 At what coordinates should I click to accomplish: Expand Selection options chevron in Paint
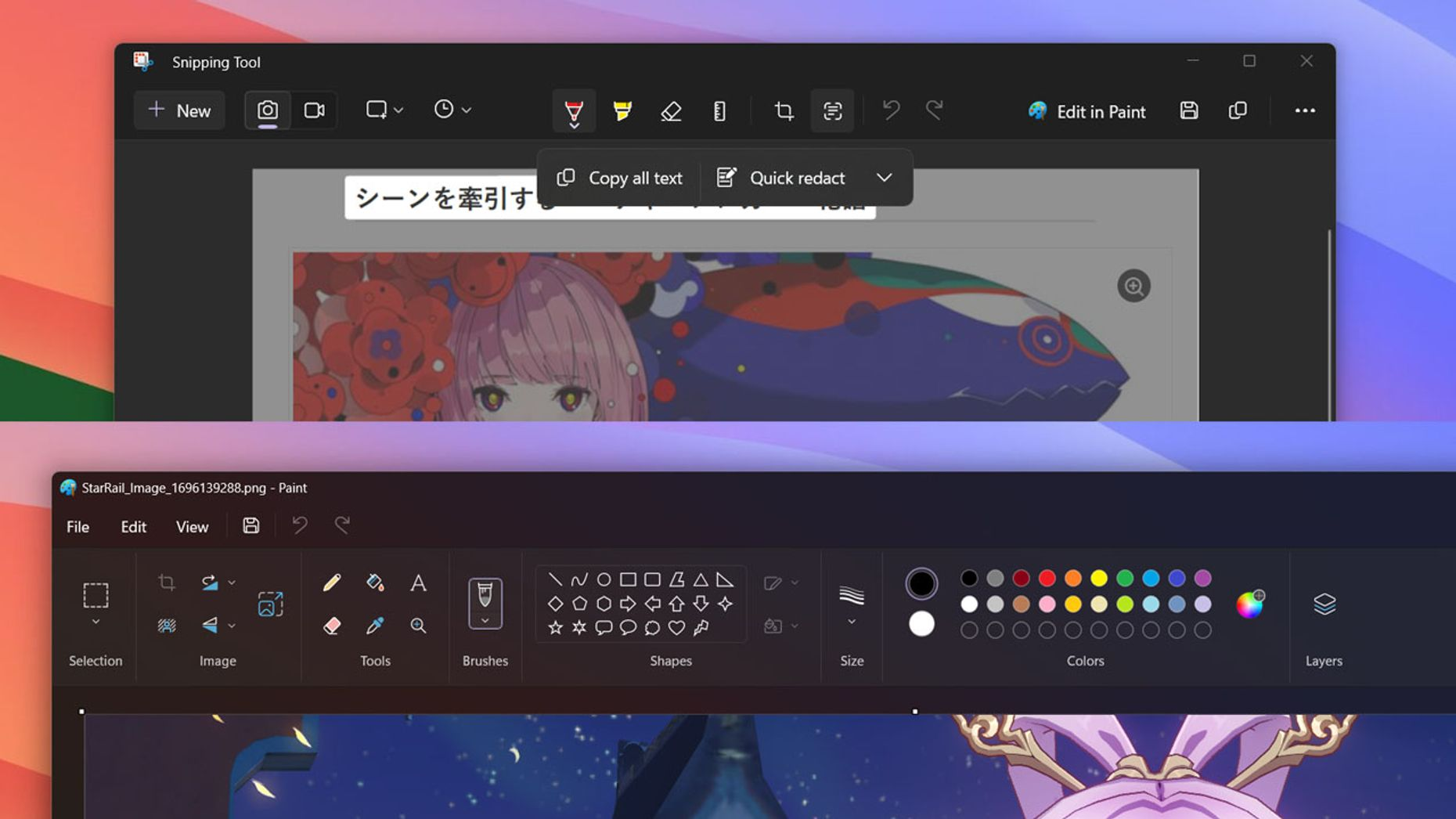click(96, 622)
